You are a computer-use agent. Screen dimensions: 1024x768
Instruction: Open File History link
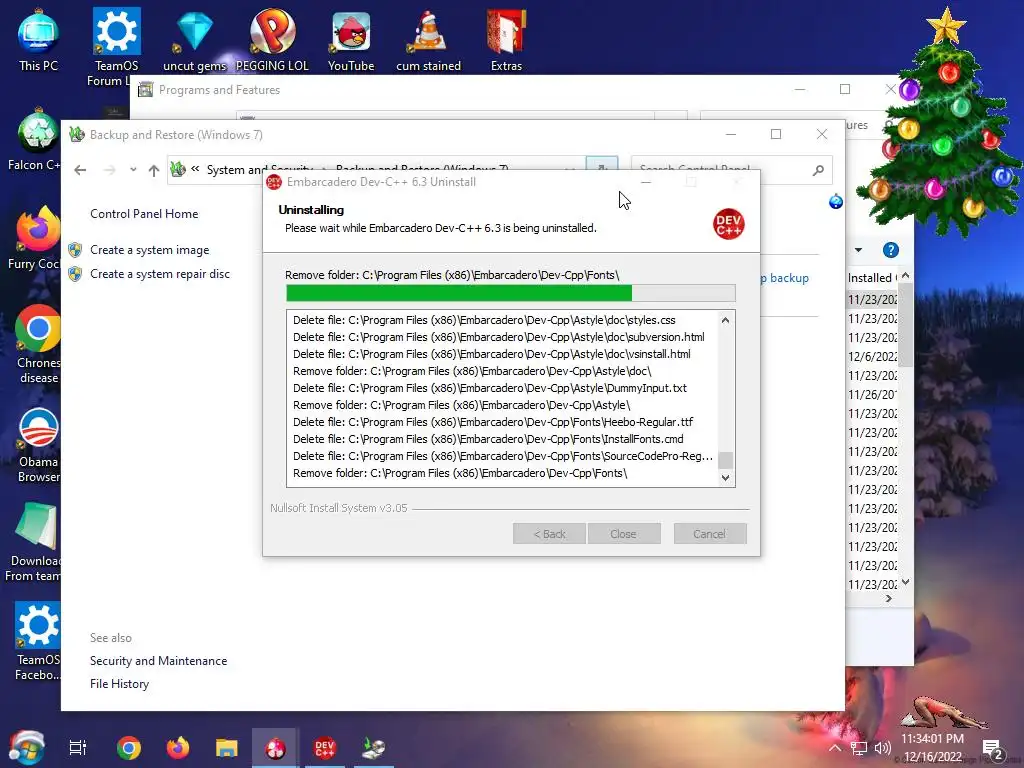pyautogui.click(x=120, y=684)
